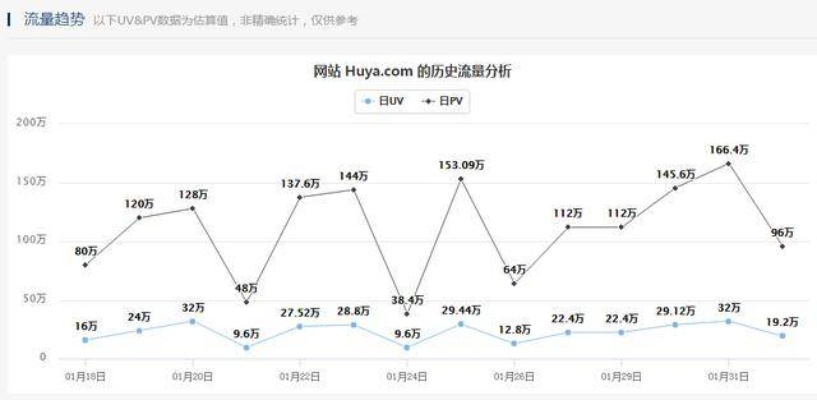
Task: Select the 29.12万 UV data point
Action: click(x=675, y=324)
